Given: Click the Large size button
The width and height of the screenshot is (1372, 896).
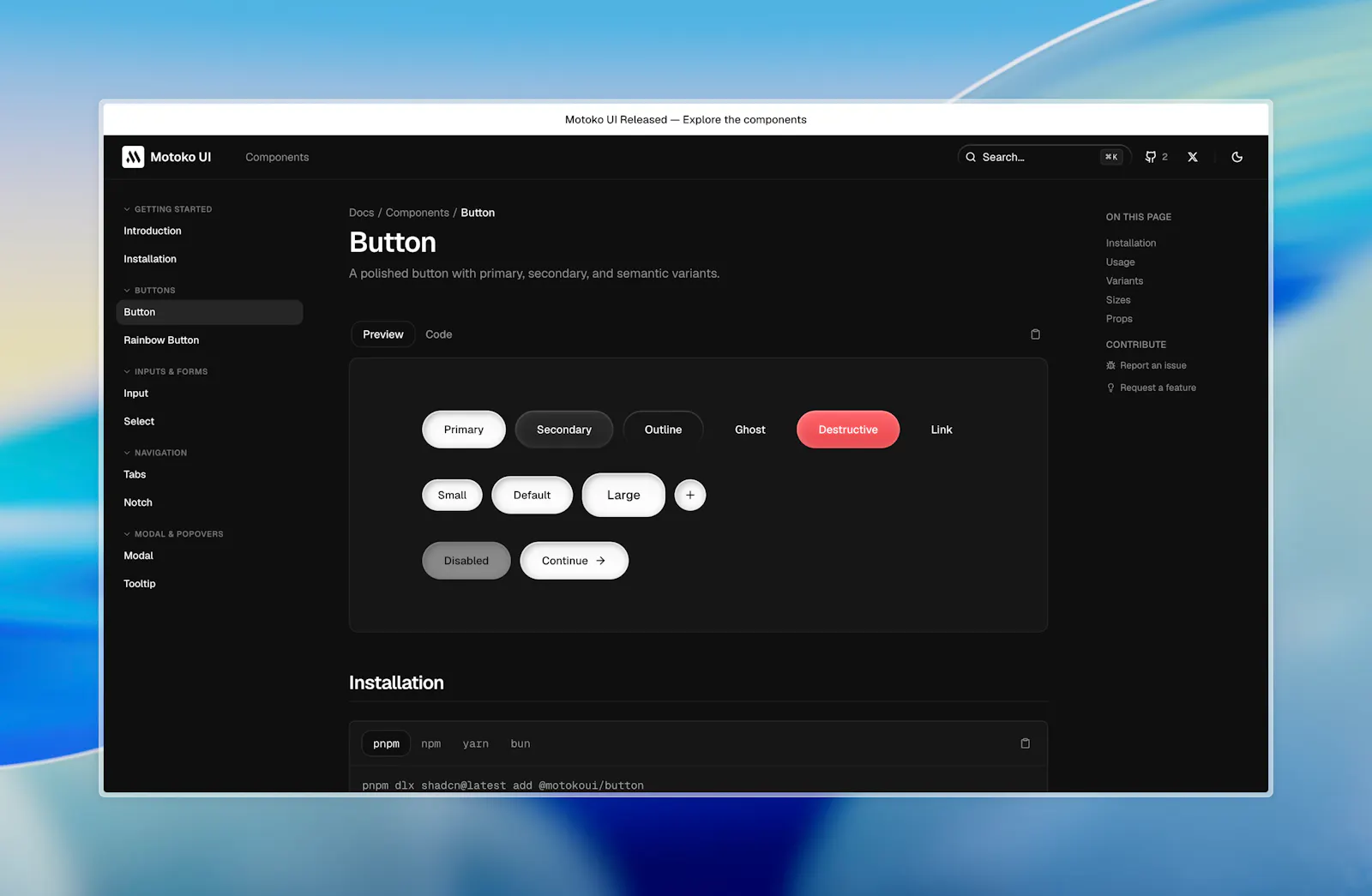Looking at the screenshot, I should click(x=623, y=495).
